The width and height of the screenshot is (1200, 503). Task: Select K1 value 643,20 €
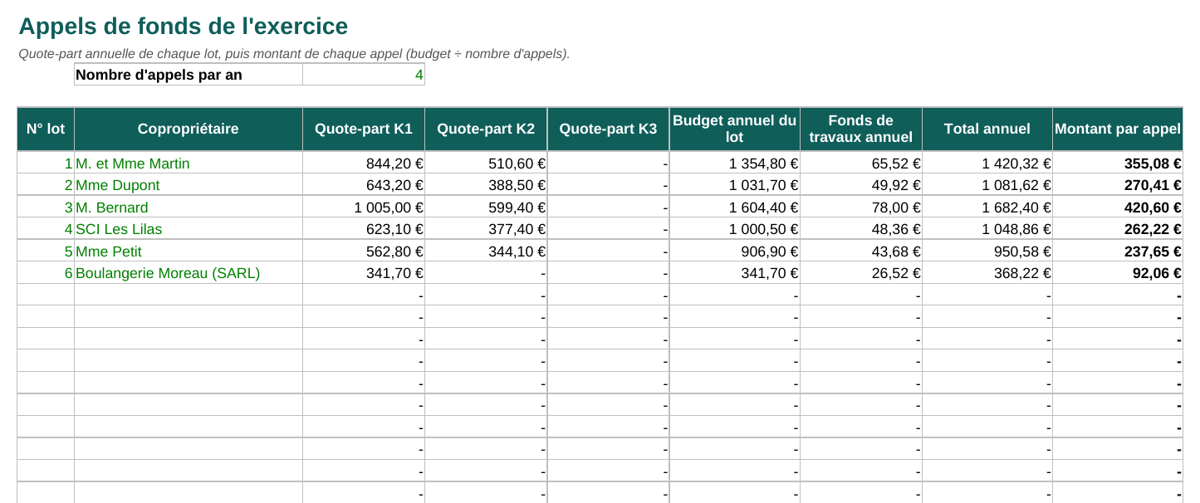pyautogui.click(x=364, y=185)
